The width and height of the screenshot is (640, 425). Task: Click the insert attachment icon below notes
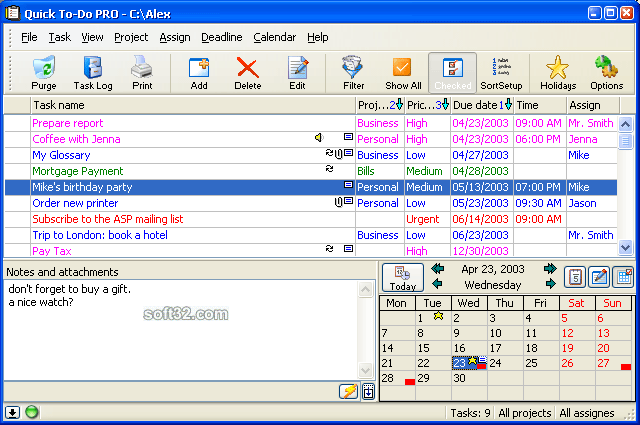tap(368, 392)
